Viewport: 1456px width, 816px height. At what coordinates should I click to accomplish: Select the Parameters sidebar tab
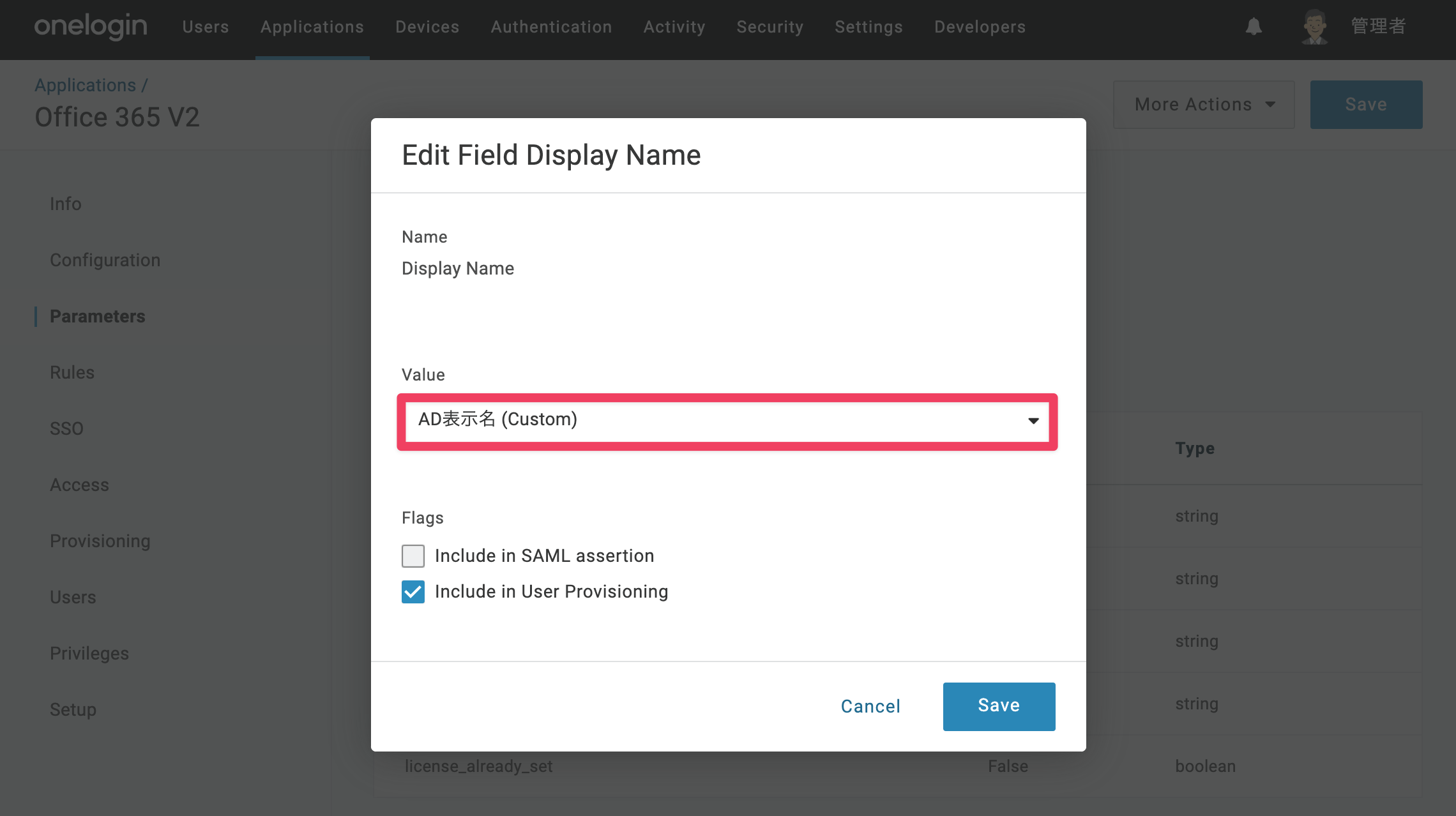(98, 317)
